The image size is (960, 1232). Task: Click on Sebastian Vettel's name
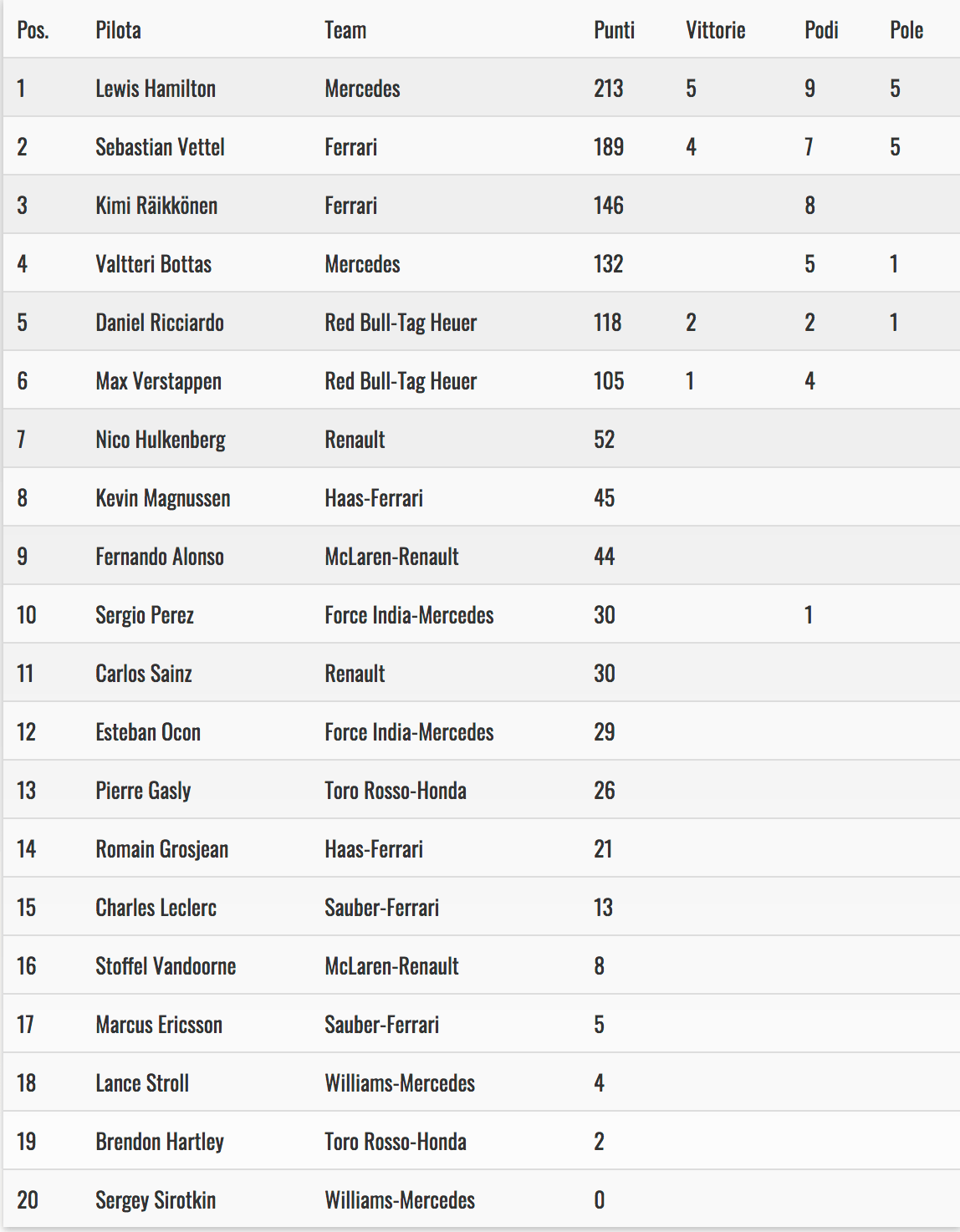pos(160,147)
